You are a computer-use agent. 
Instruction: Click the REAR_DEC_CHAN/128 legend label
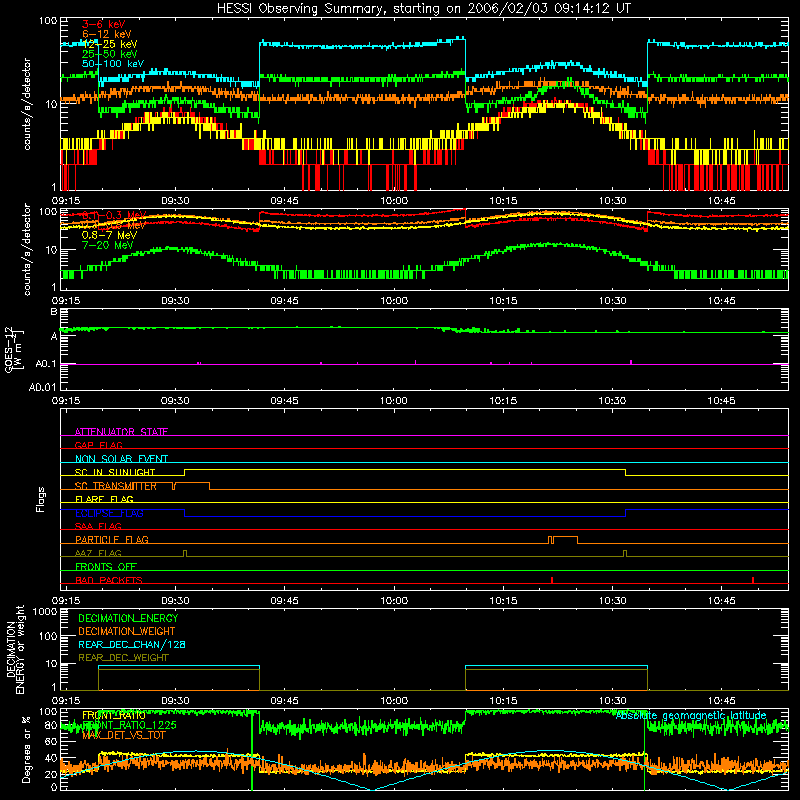point(132,644)
